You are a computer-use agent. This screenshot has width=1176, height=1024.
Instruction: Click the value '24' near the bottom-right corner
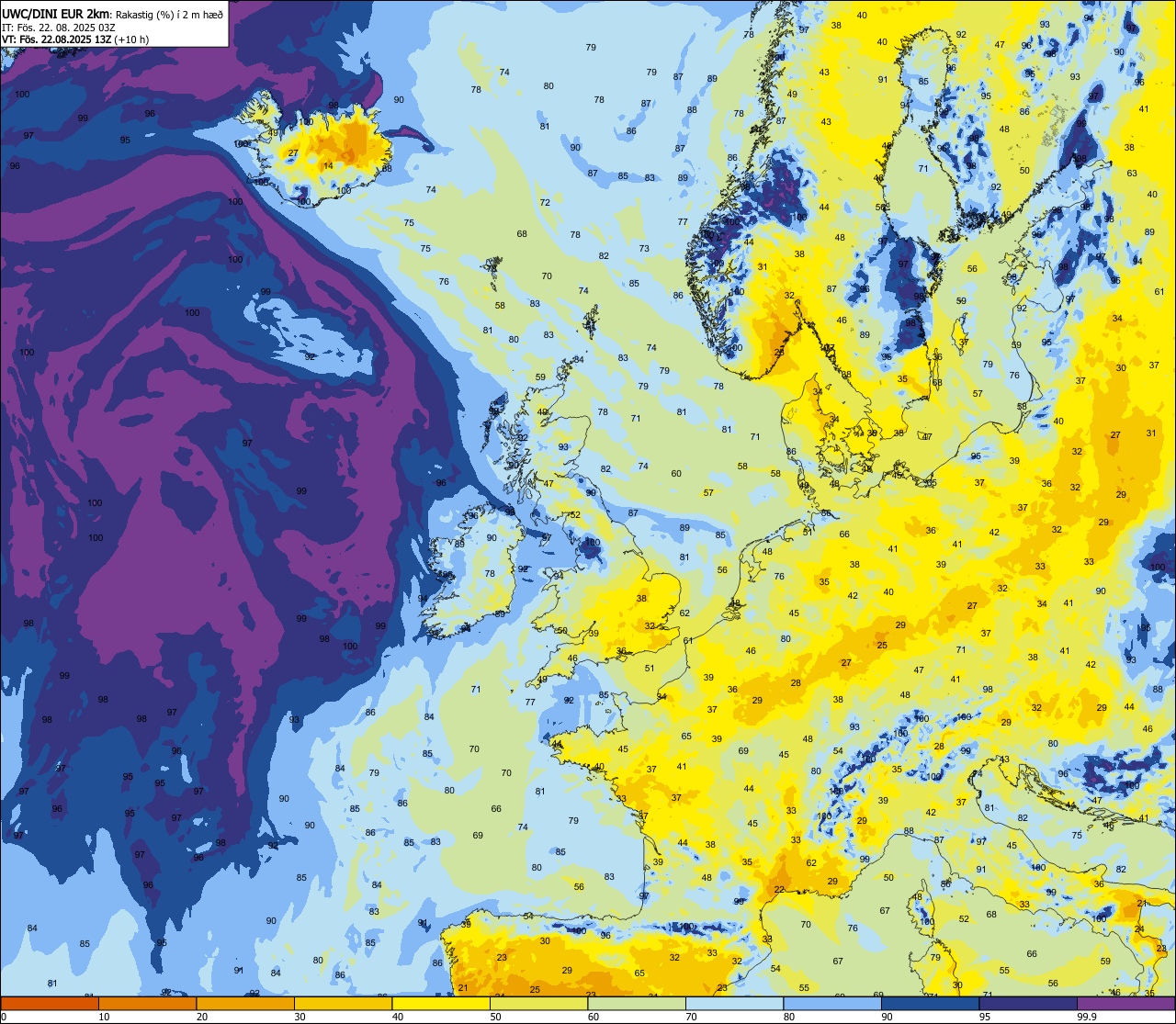1139,929
